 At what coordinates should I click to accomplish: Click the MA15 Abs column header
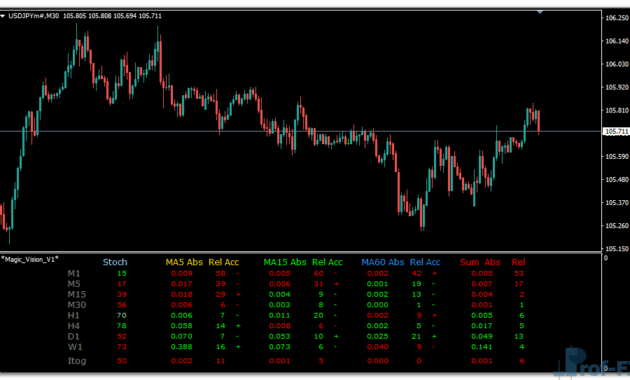click(x=285, y=262)
